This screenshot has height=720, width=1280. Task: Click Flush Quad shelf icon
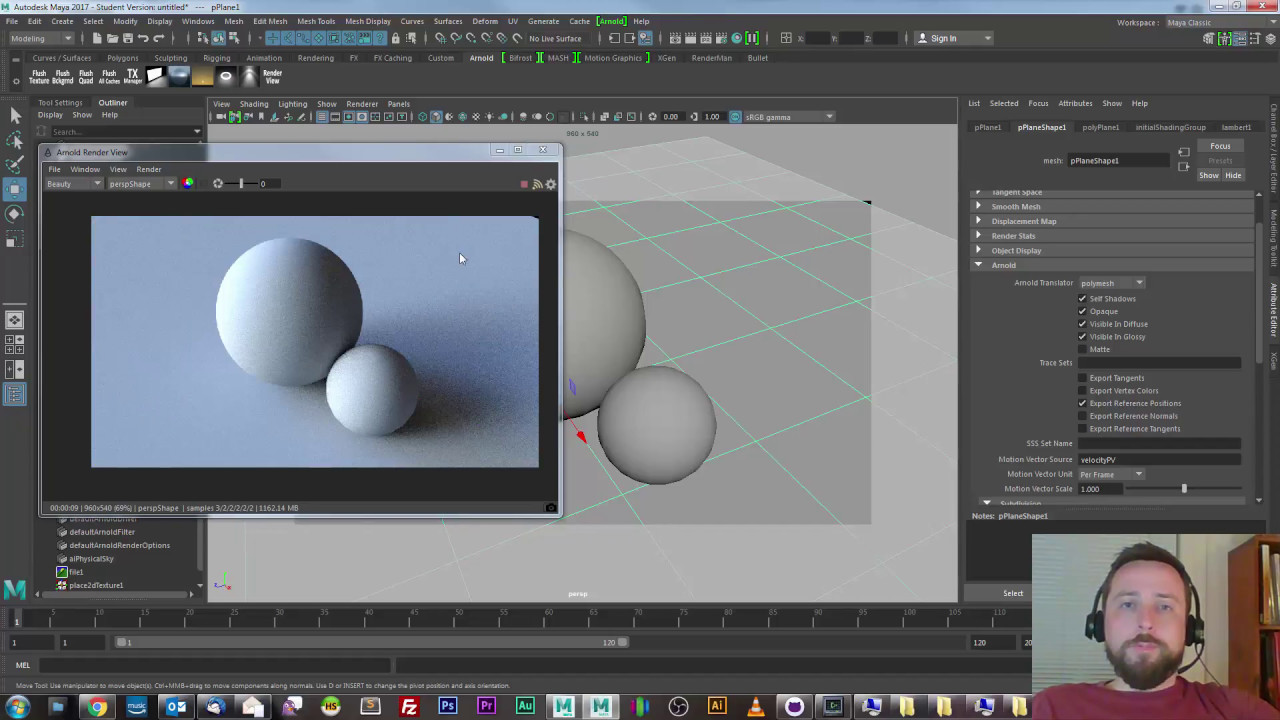click(86, 77)
